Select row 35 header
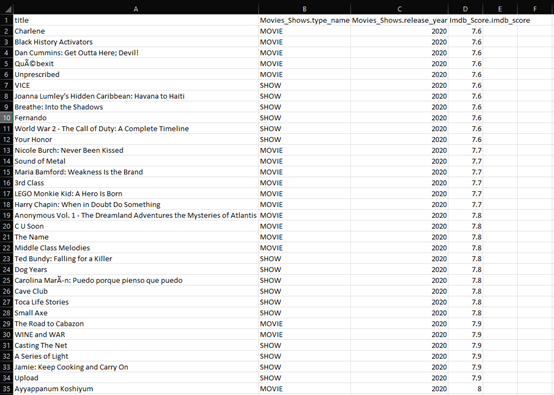Viewport: 554px width, 395px height. [x=6, y=389]
